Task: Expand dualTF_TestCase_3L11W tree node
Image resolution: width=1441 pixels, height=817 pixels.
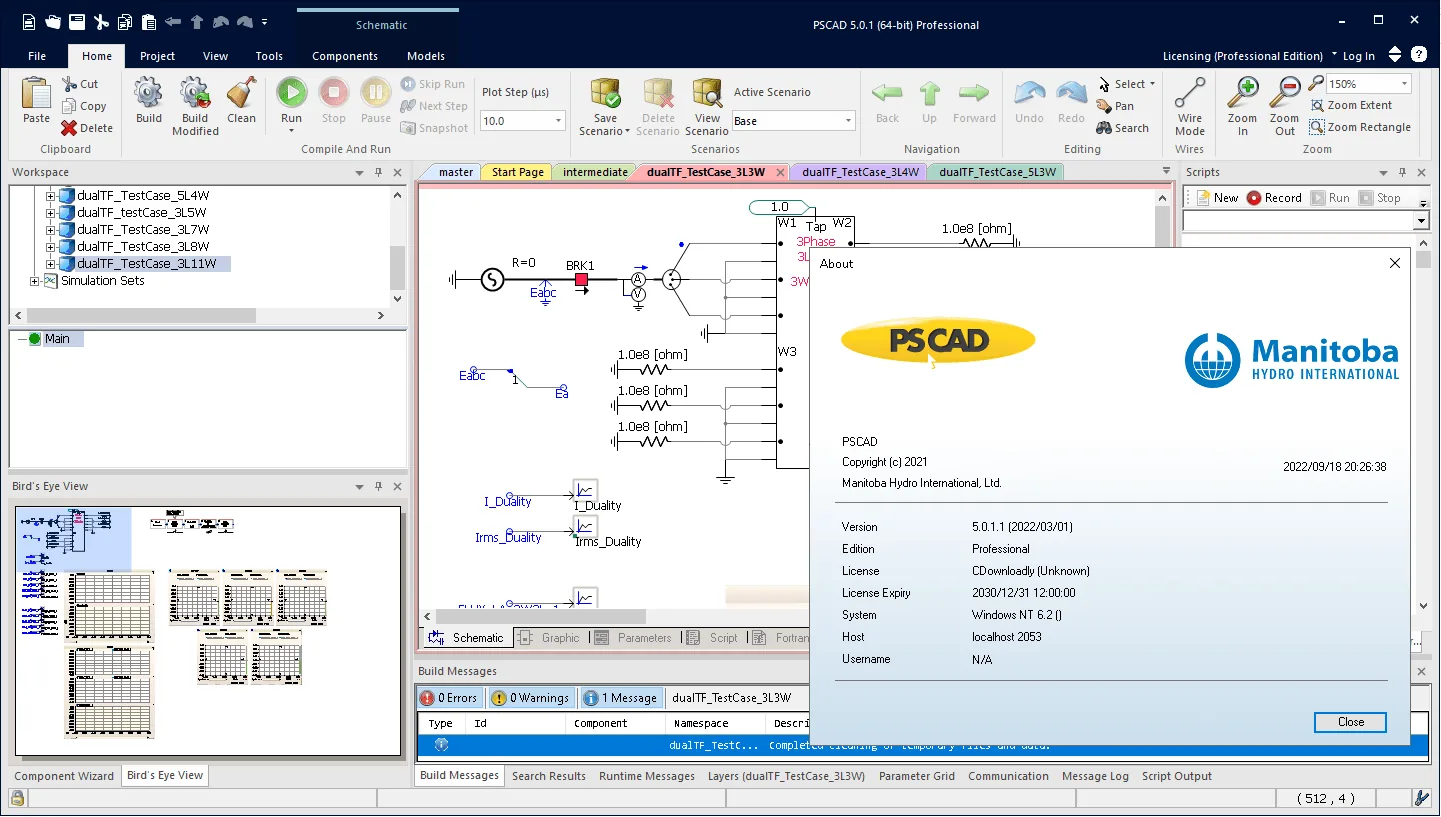Action: click(50, 263)
